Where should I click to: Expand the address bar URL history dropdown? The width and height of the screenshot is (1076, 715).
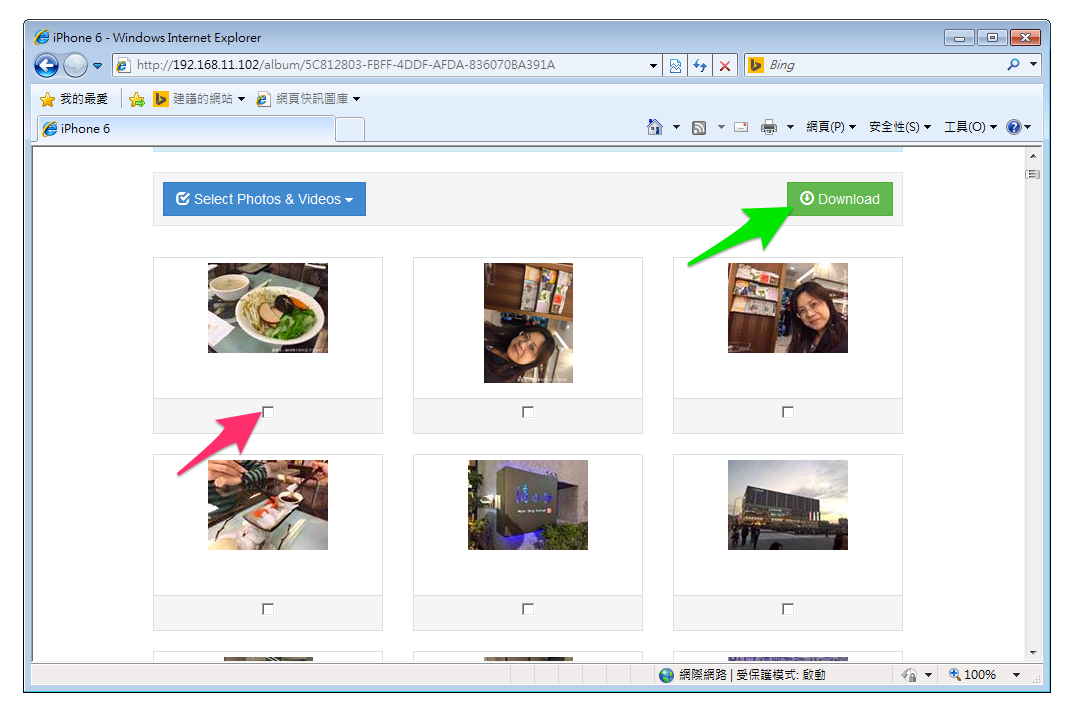[x=653, y=66]
